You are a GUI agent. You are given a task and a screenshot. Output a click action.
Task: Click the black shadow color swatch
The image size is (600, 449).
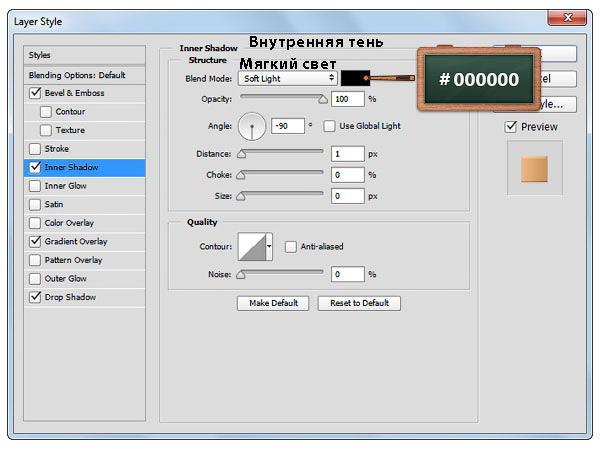pos(355,78)
